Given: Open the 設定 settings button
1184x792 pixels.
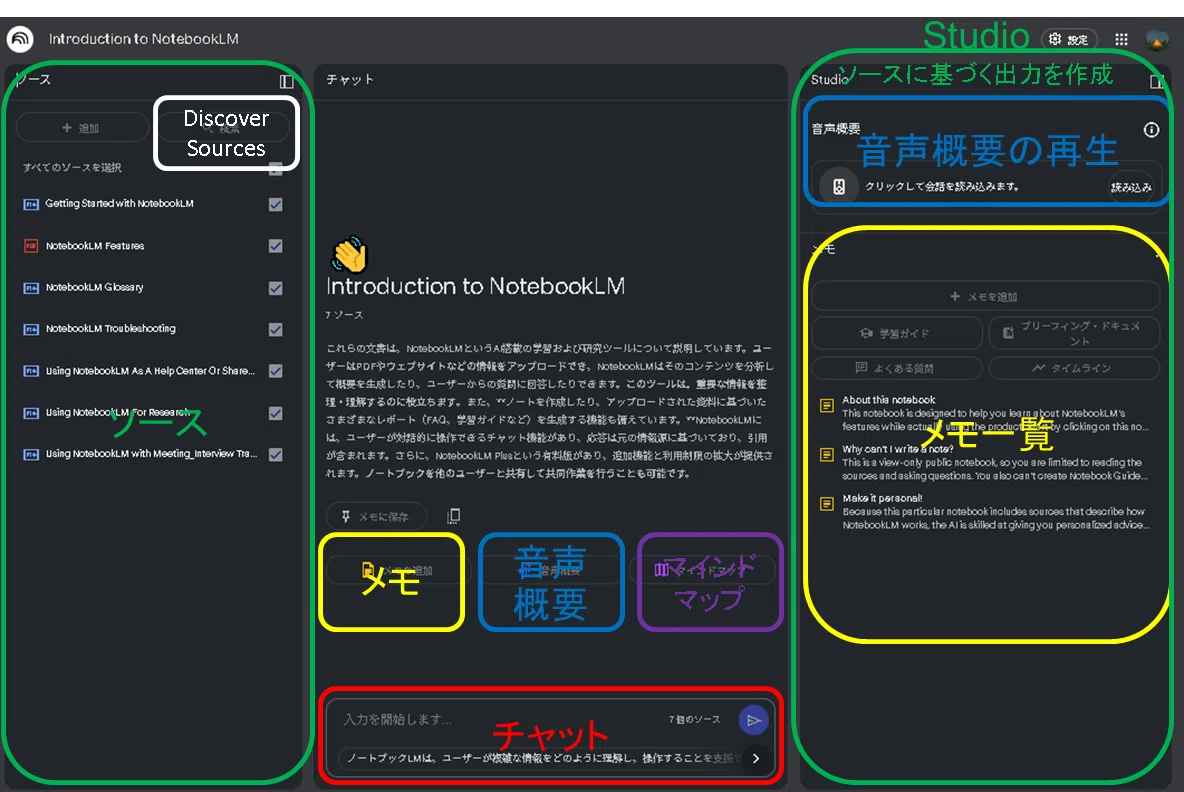Looking at the screenshot, I should pos(1069,39).
